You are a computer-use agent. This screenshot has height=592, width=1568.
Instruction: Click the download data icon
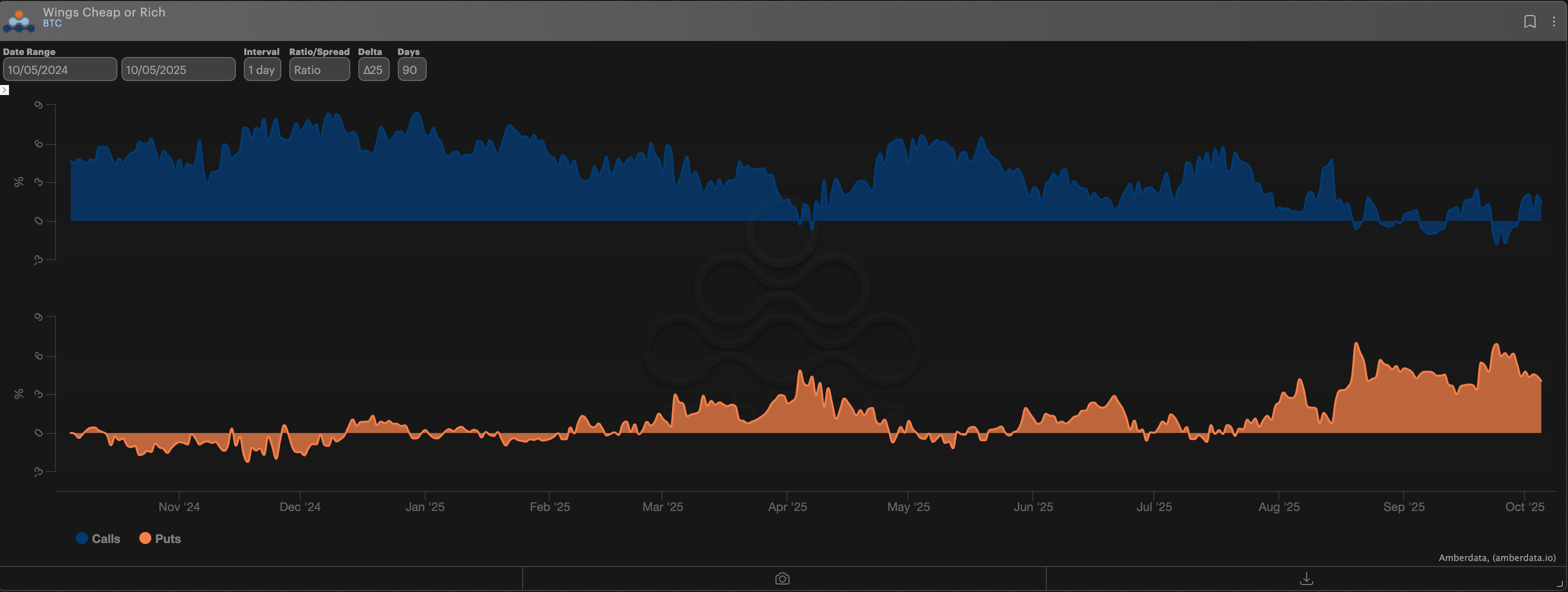(1306, 578)
